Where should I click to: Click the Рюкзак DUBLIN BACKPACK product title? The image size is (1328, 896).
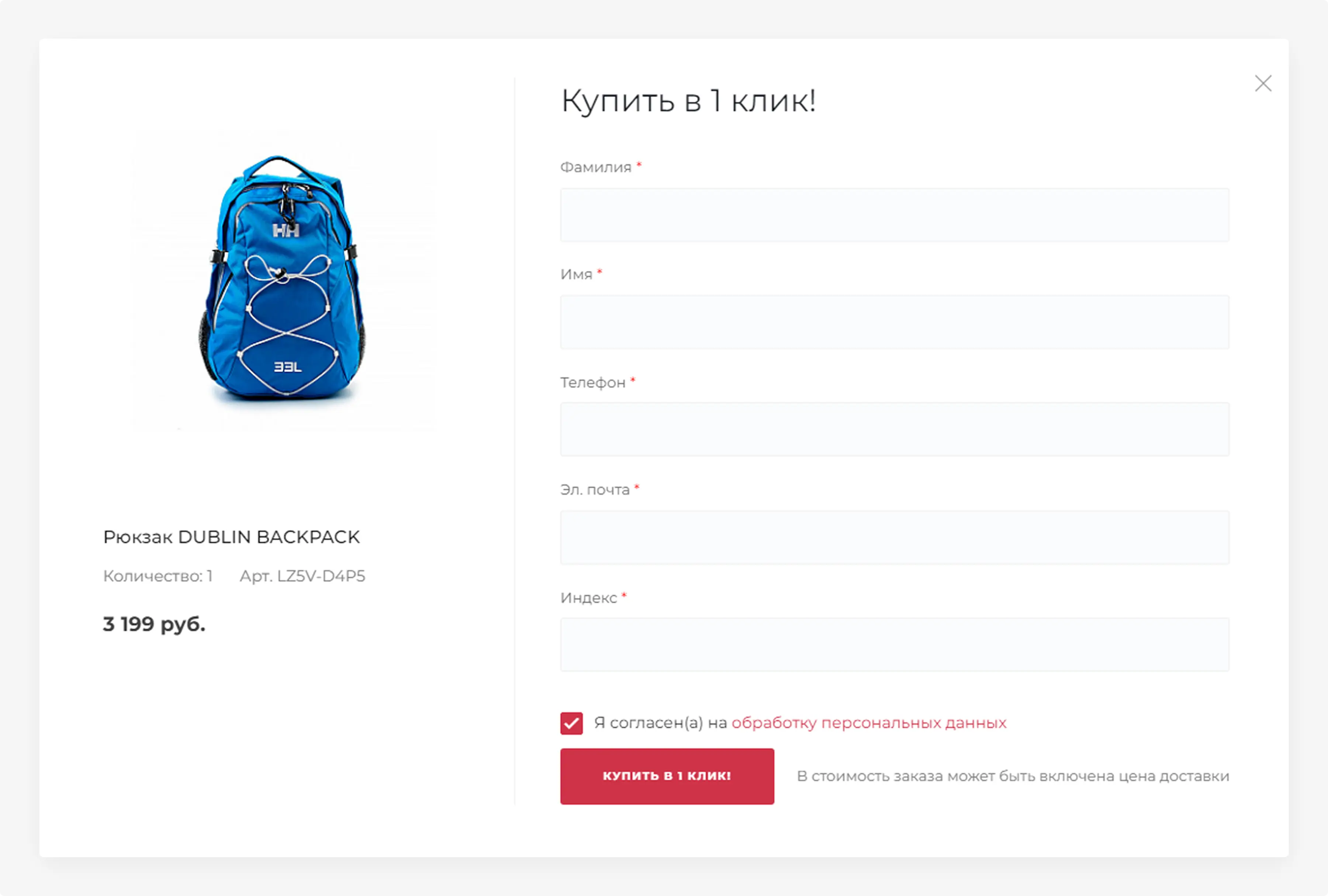pyautogui.click(x=231, y=537)
